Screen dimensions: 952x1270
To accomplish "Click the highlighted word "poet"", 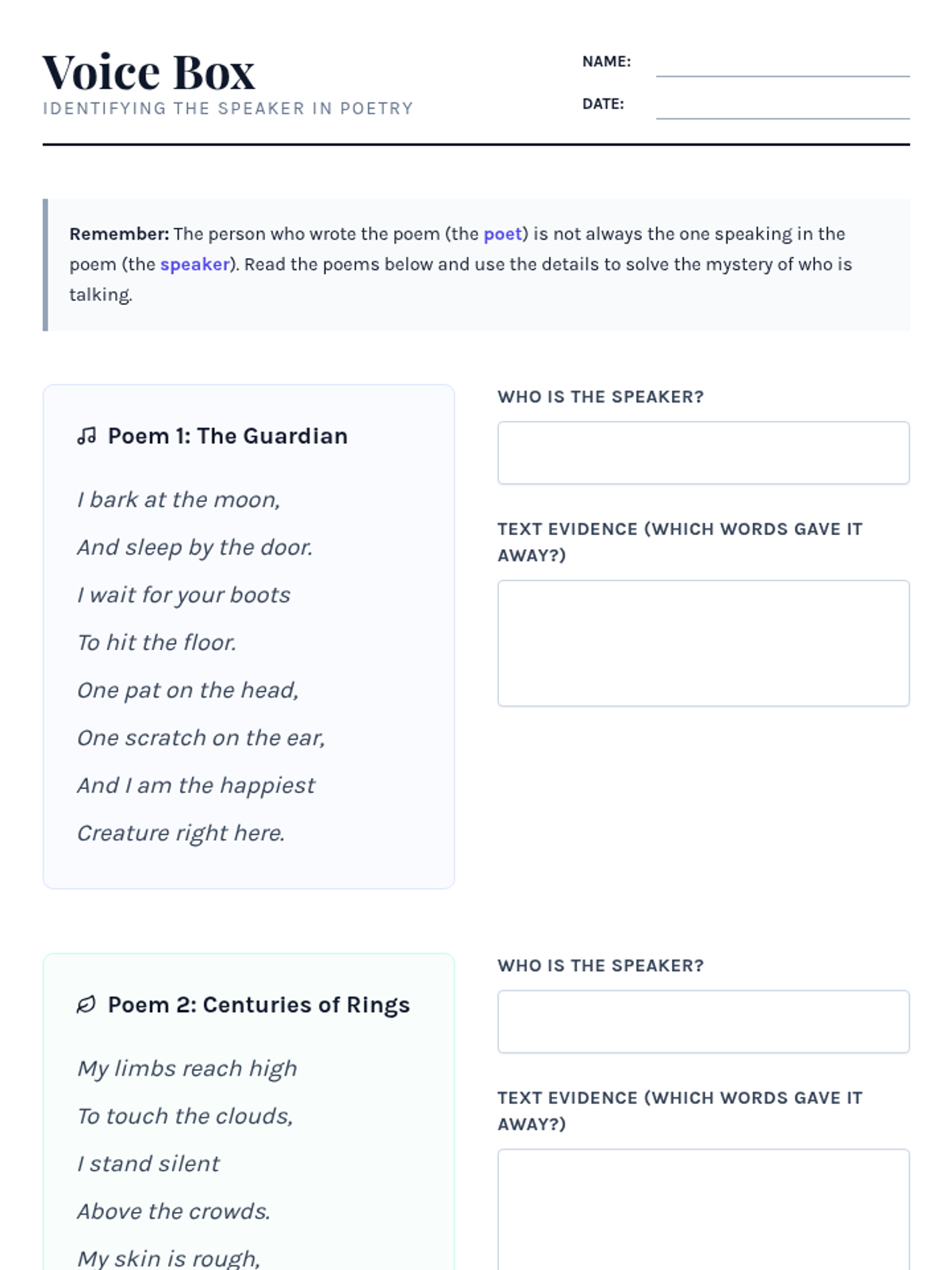I will click(x=503, y=234).
